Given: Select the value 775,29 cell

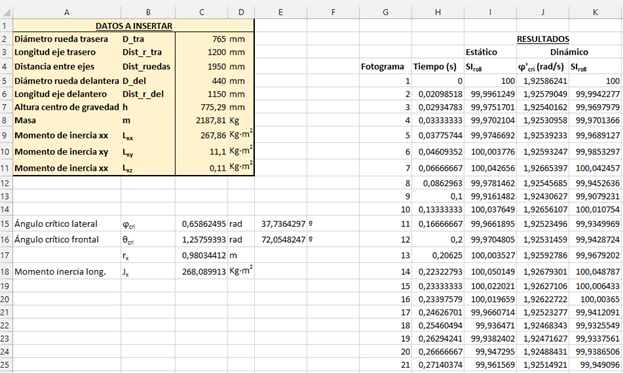Looking at the screenshot, I should [201, 107].
